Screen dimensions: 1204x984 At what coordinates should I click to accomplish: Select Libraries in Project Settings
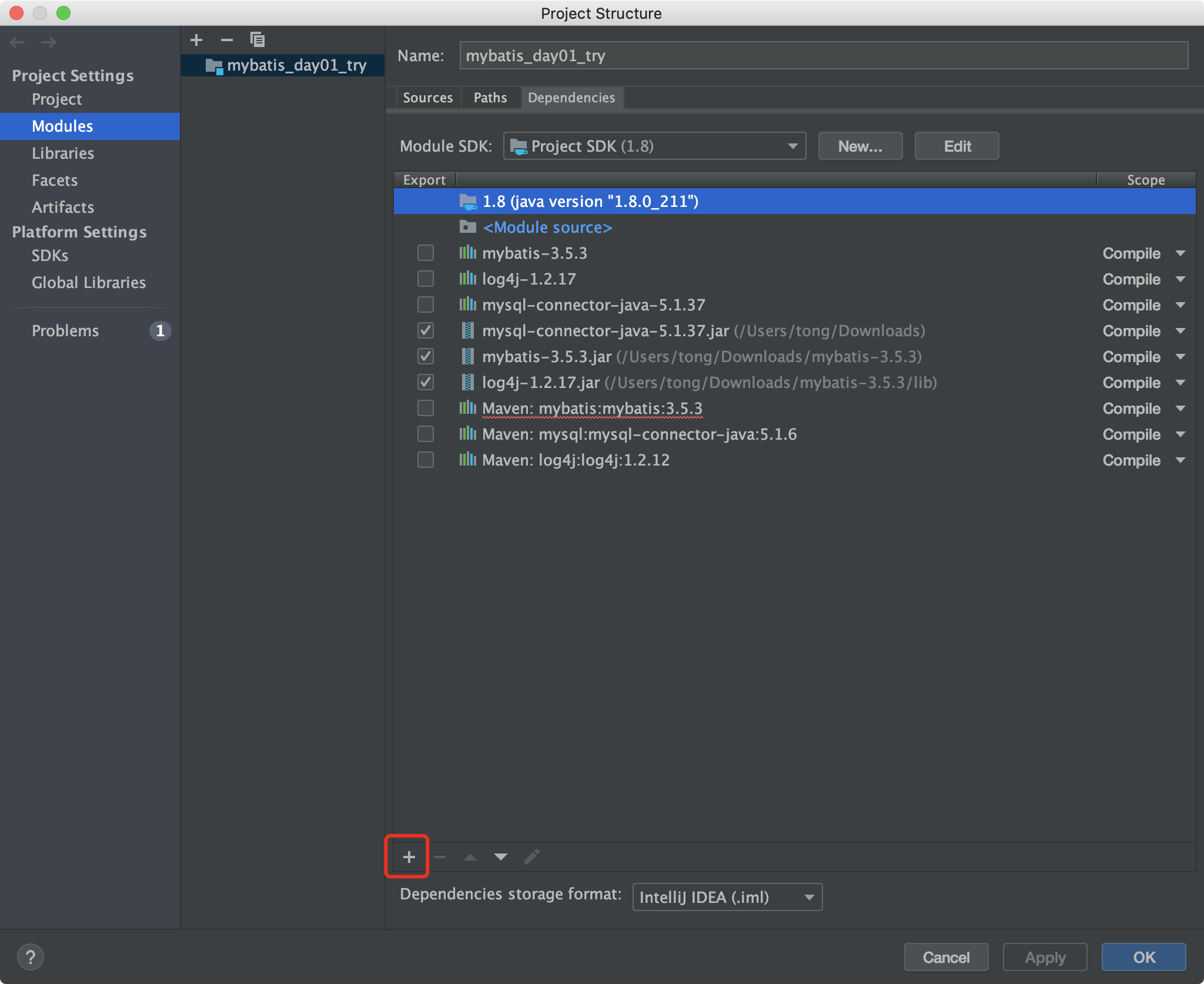[x=63, y=153]
